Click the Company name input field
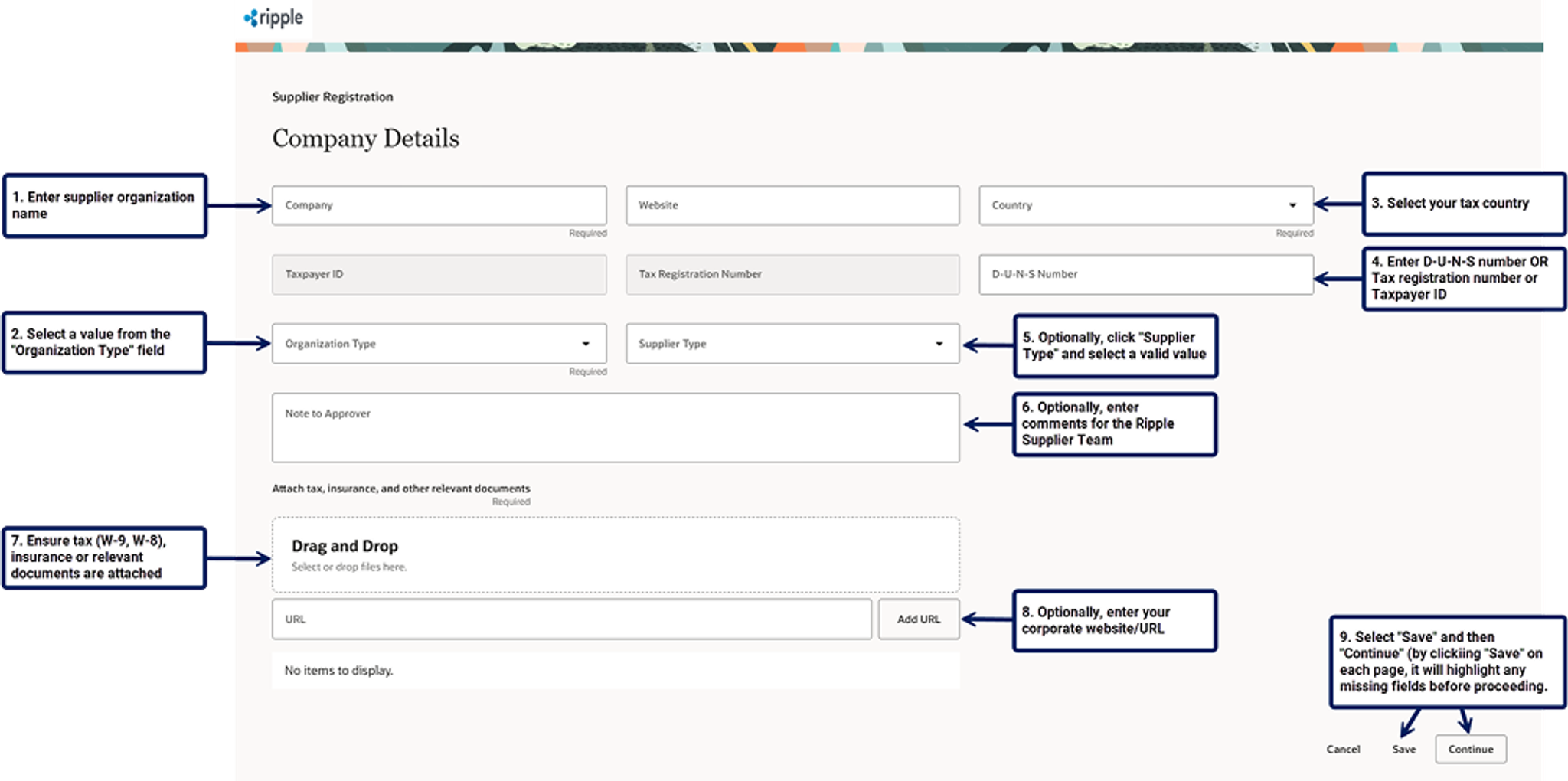Screen dimensions: 1568x781 click(439, 205)
